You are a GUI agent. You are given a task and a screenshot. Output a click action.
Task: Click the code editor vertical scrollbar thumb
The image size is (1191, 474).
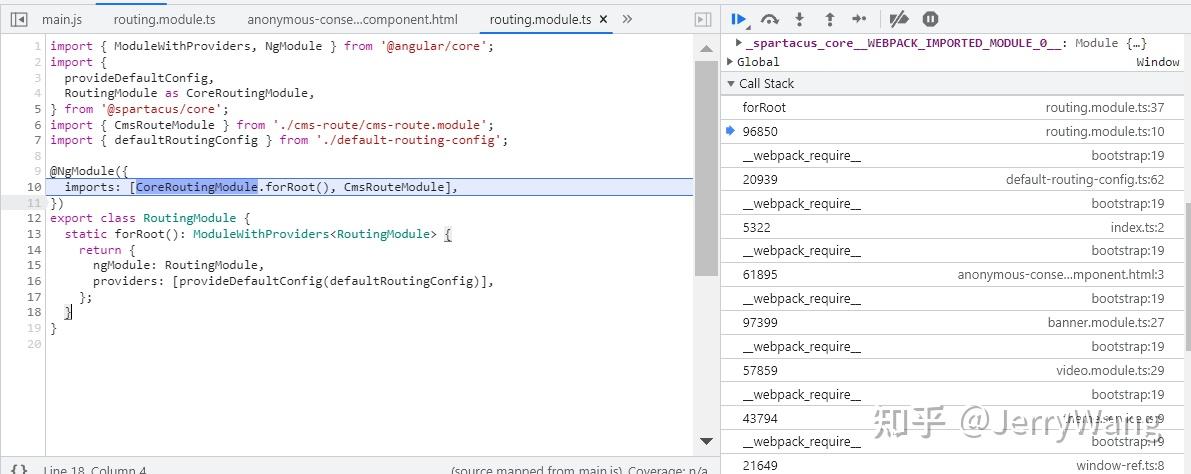pyautogui.click(x=706, y=168)
